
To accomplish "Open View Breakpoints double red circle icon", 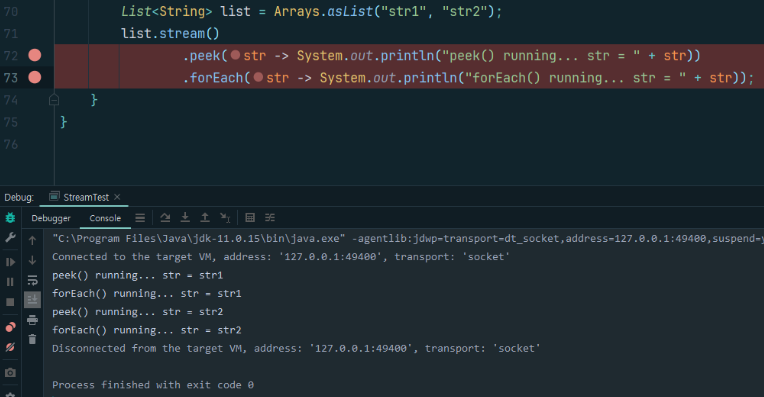I will pyautogui.click(x=10, y=327).
